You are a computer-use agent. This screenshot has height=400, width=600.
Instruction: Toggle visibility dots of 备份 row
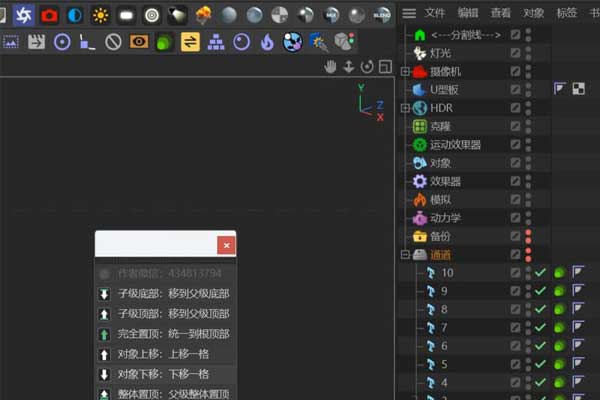[x=528, y=237]
